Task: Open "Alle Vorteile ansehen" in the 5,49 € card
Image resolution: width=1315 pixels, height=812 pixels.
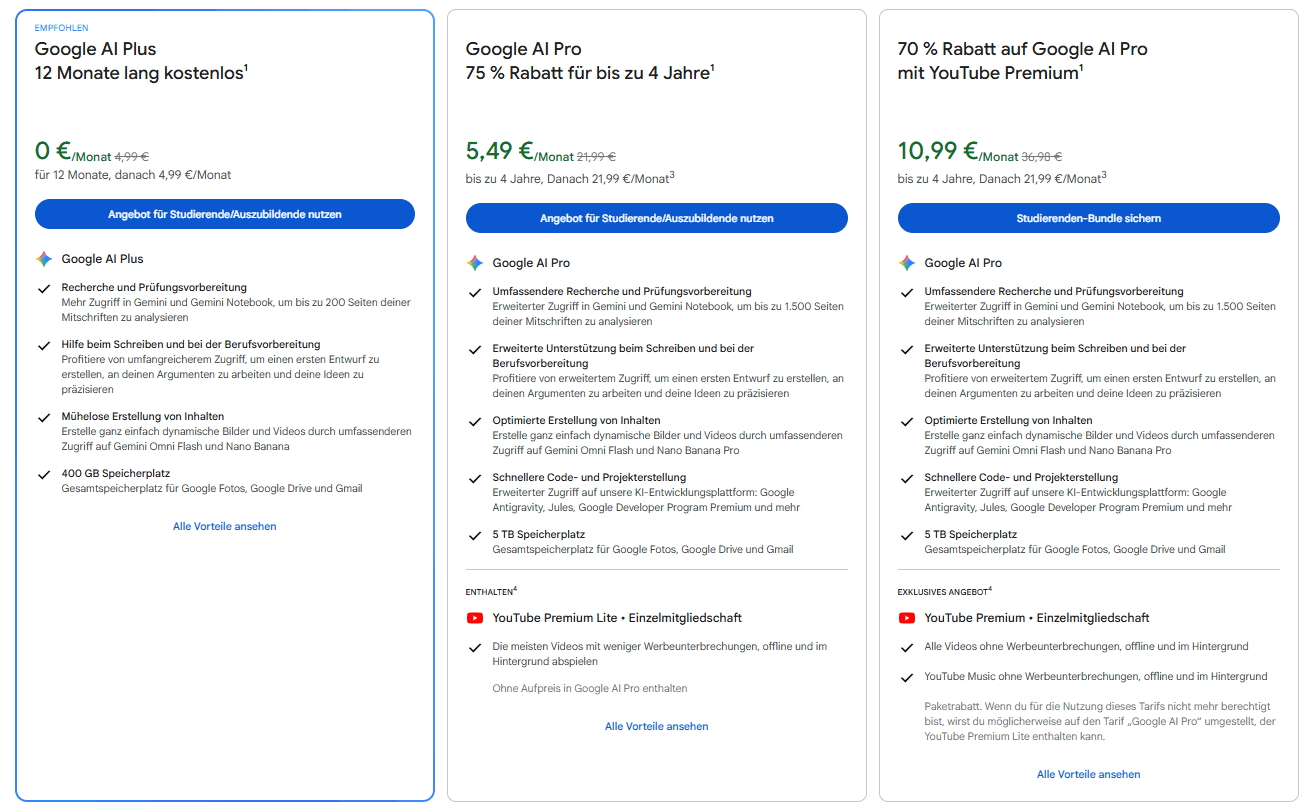Action: pos(657,726)
